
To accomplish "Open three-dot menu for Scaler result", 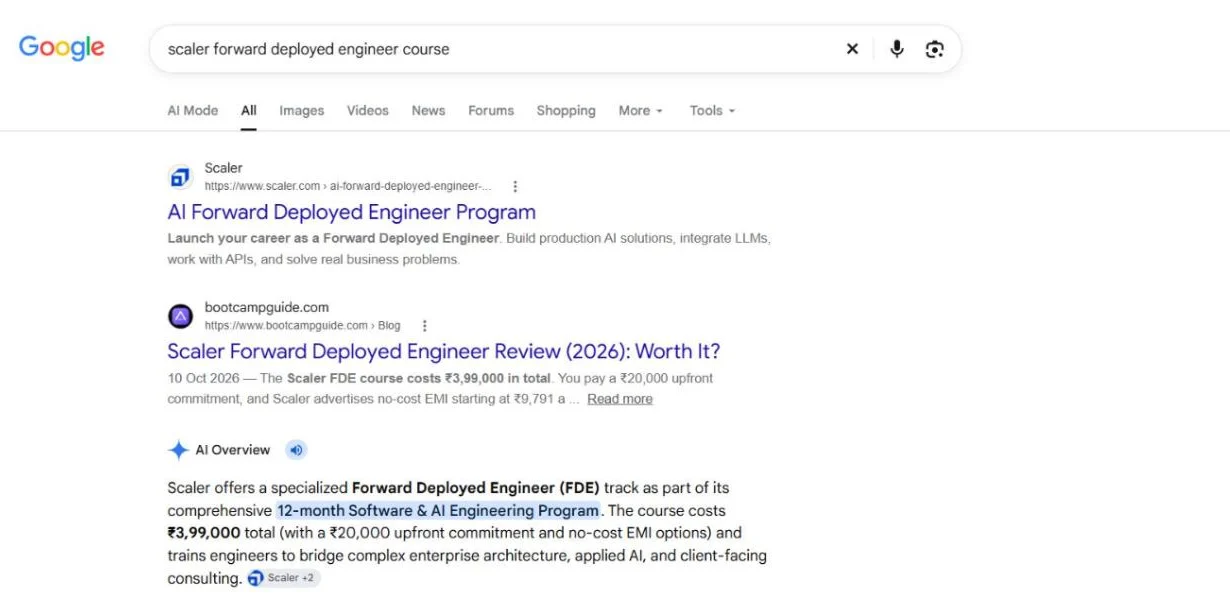I will pyautogui.click(x=515, y=186).
